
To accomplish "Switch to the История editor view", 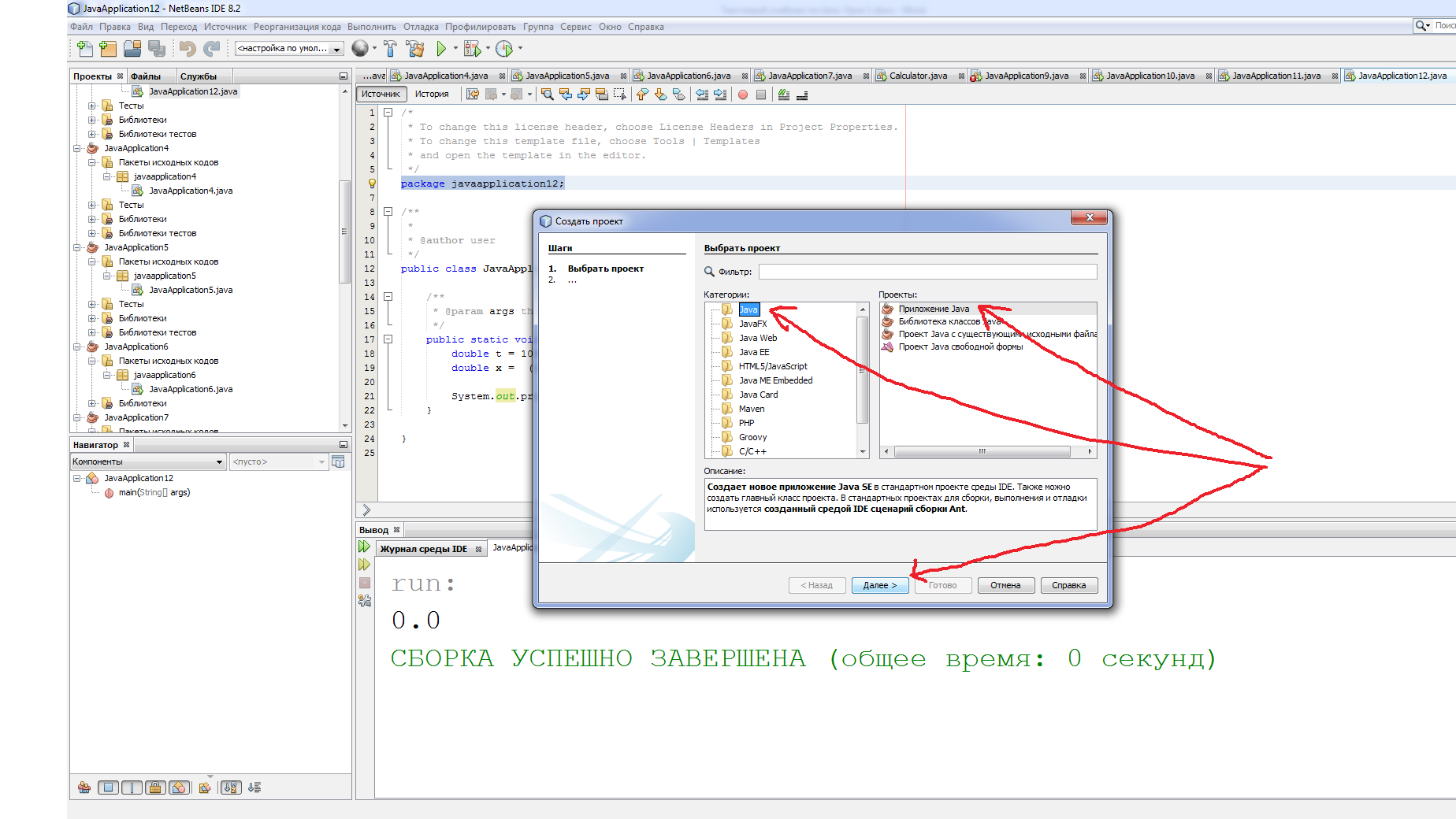I will 432,94.
